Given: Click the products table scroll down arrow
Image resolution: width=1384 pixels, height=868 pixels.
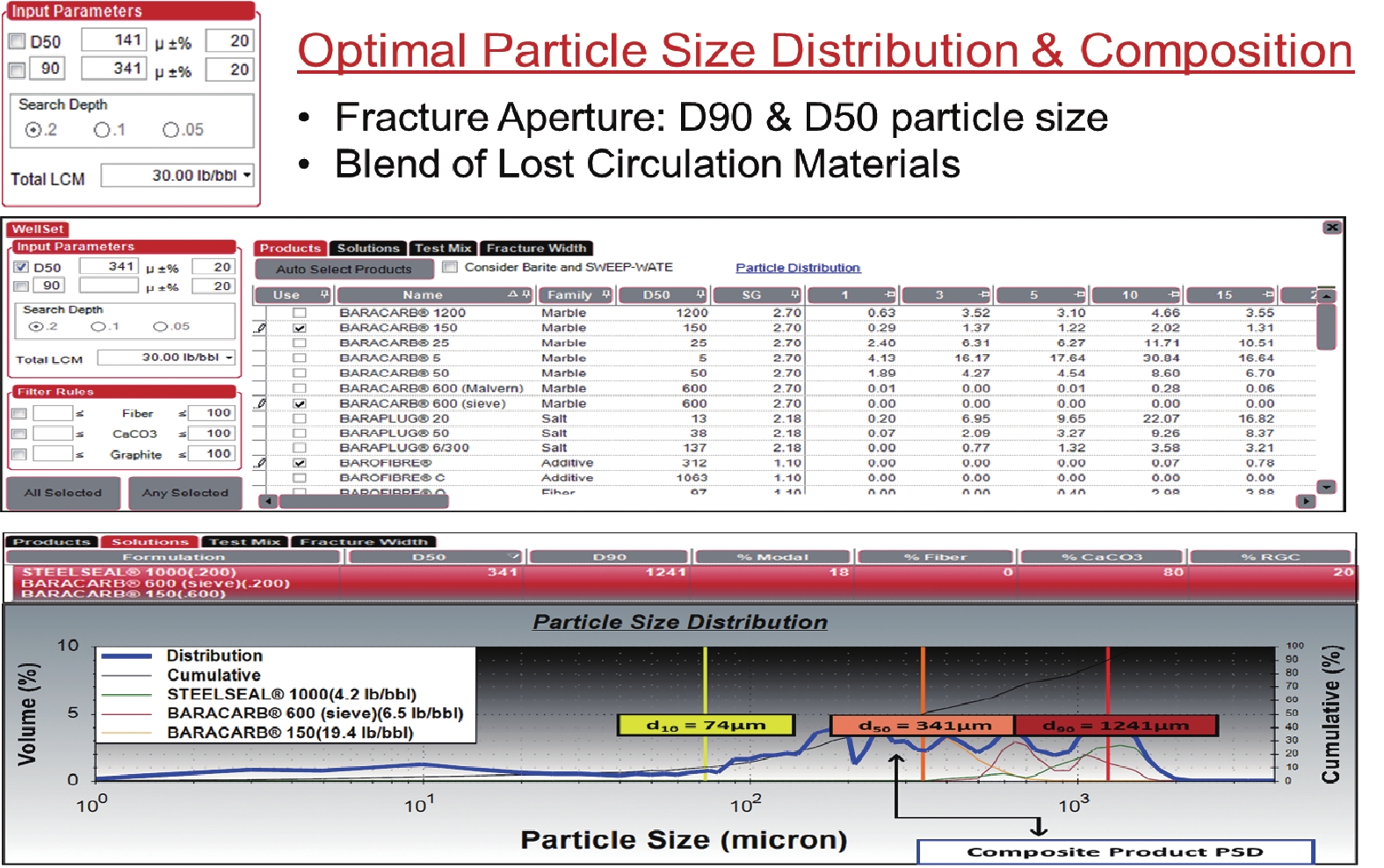Looking at the screenshot, I should point(1327,487).
